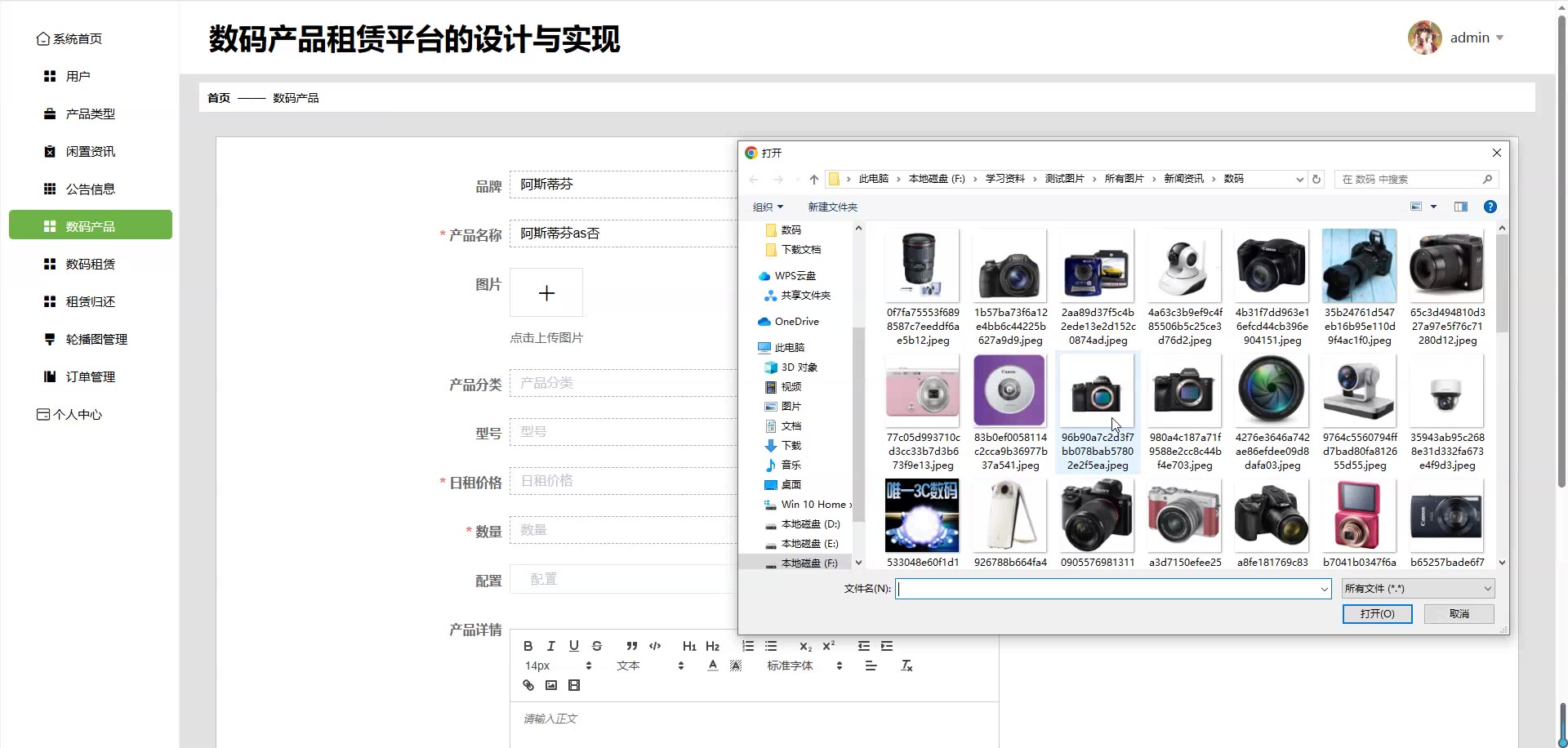Screen dimensions: 1568x748
Task: Open the 组织 dropdown menu
Action: (x=768, y=207)
